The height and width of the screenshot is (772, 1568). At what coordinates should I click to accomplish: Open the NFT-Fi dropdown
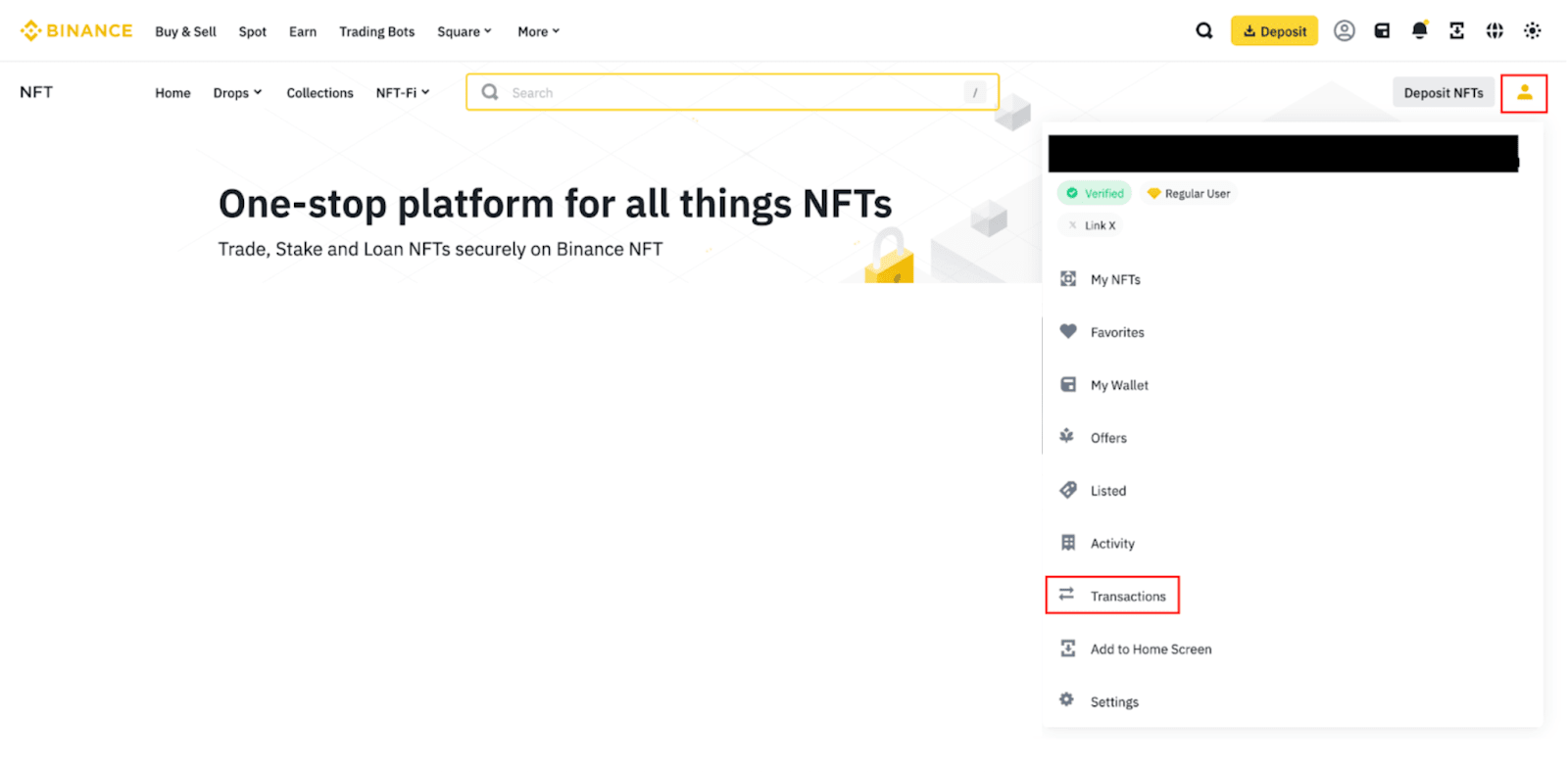pyautogui.click(x=402, y=93)
